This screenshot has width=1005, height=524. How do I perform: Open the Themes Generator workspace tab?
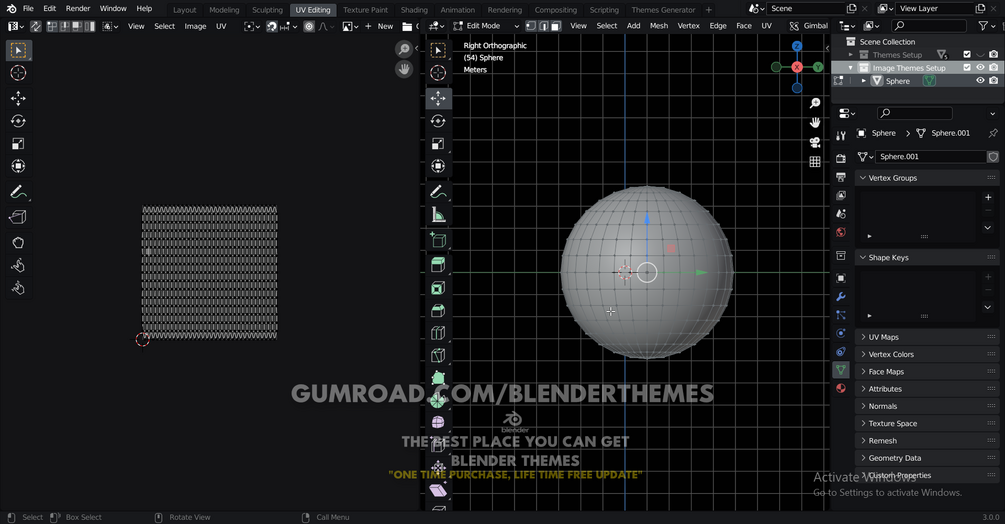663,10
